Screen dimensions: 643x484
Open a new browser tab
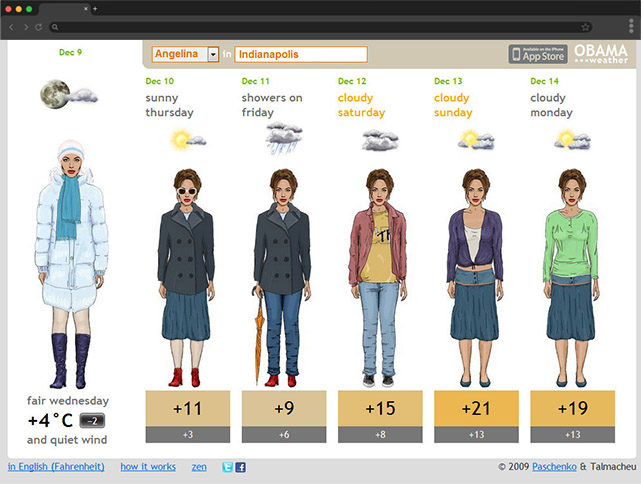coord(95,8)
